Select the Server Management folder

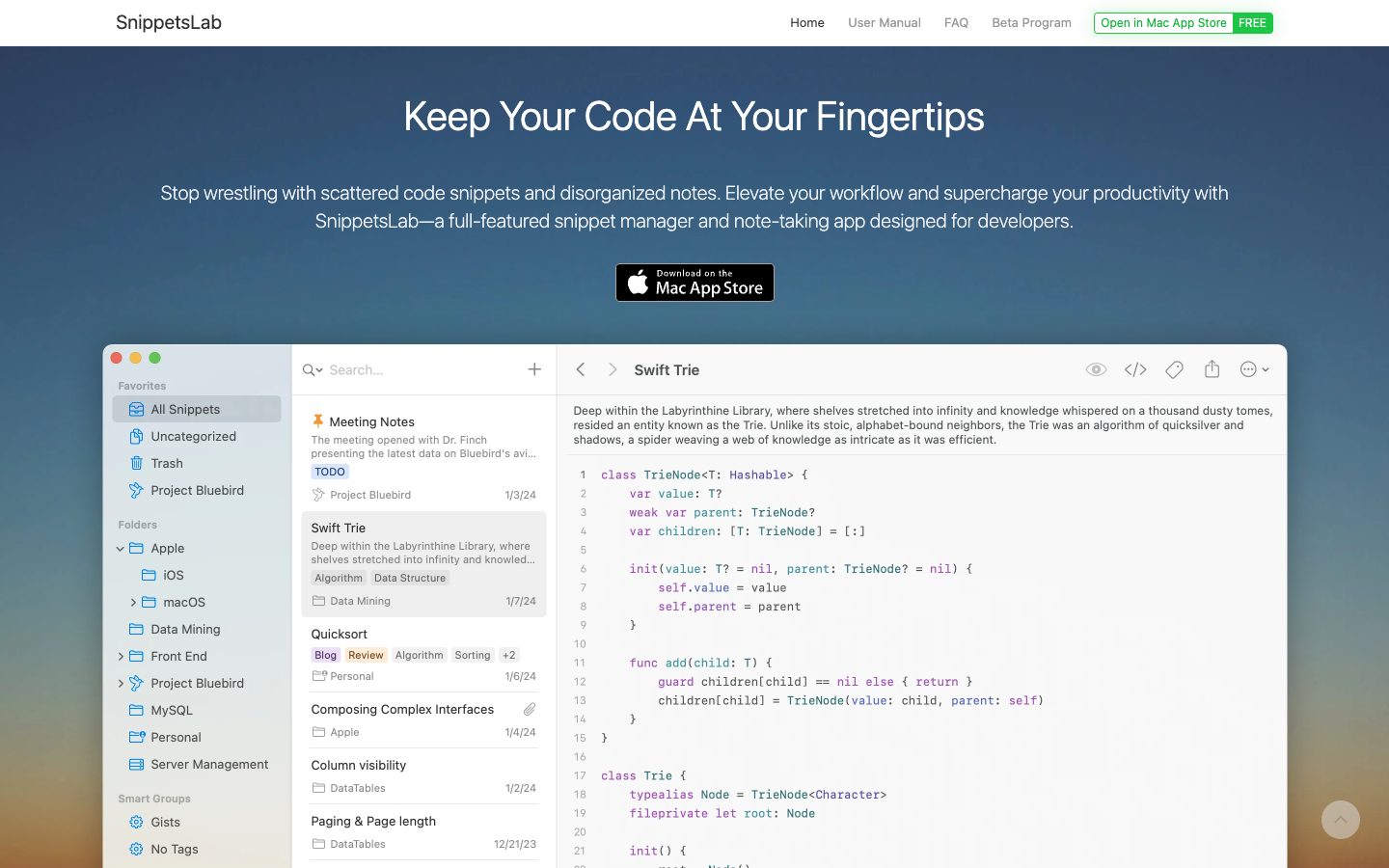197,764
